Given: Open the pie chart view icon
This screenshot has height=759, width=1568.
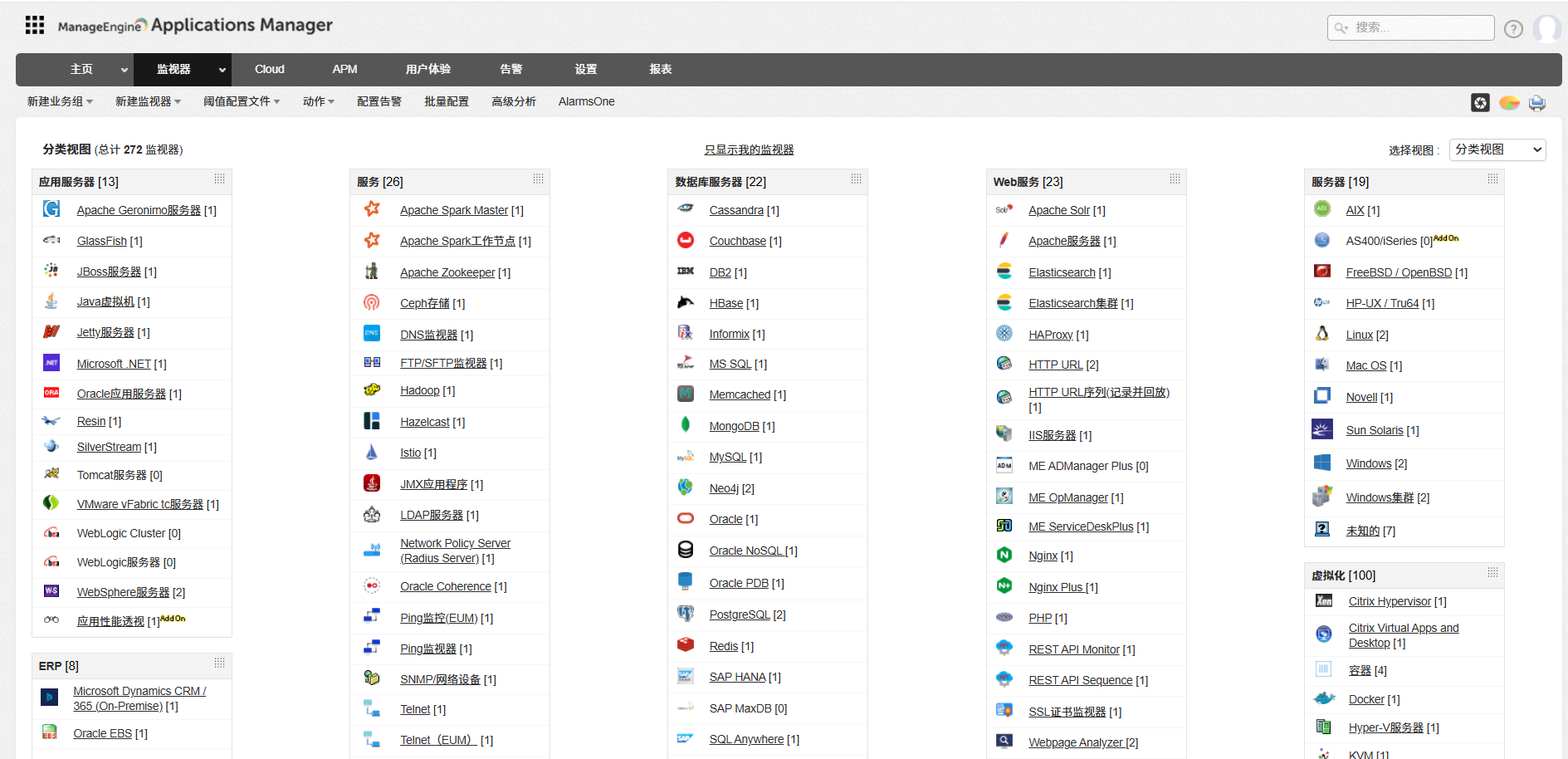Looking at the screenshot, I should (1510, 102).
